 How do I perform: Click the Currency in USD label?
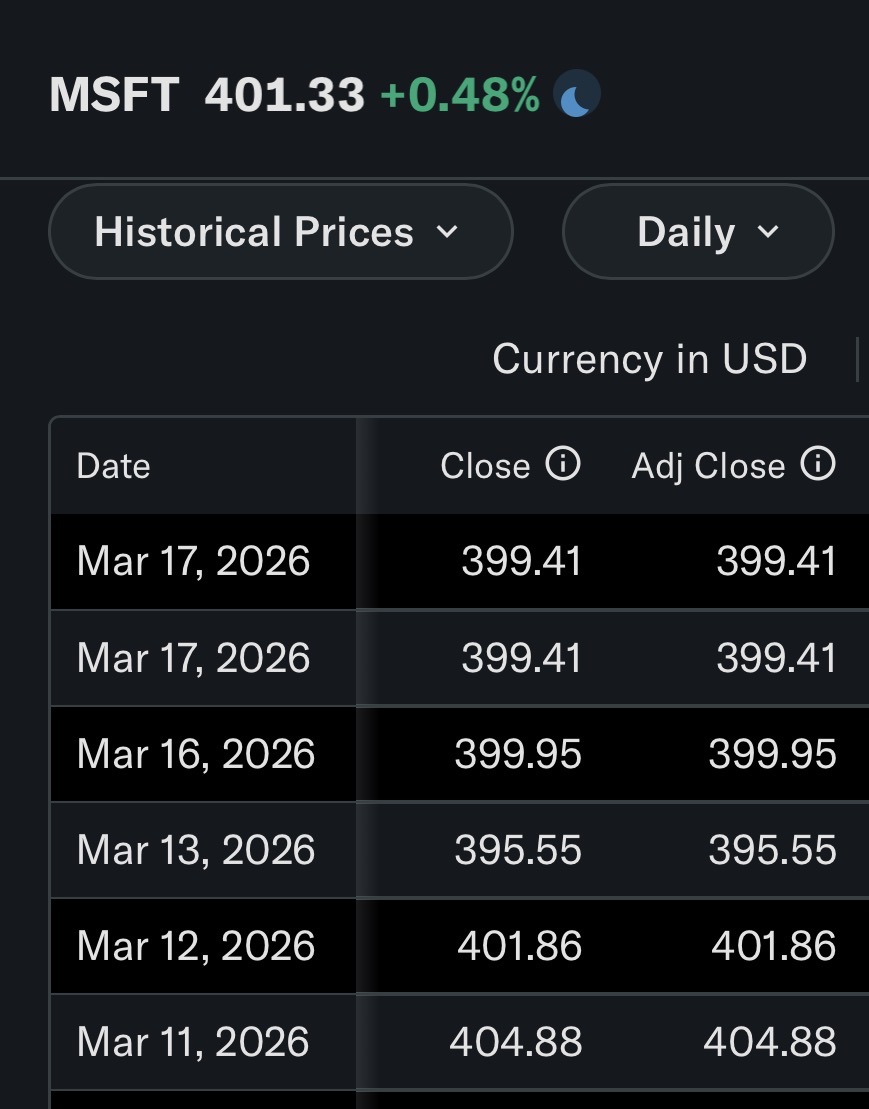coord(649,359)
